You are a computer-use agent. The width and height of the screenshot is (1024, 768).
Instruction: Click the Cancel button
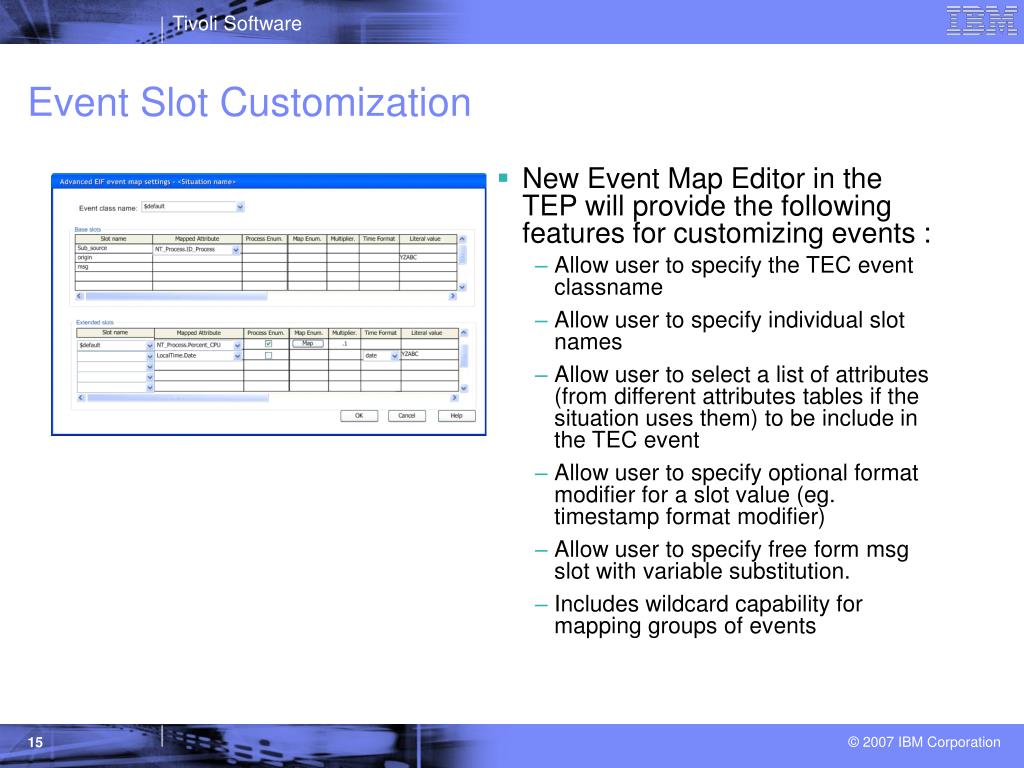[407, 416]
